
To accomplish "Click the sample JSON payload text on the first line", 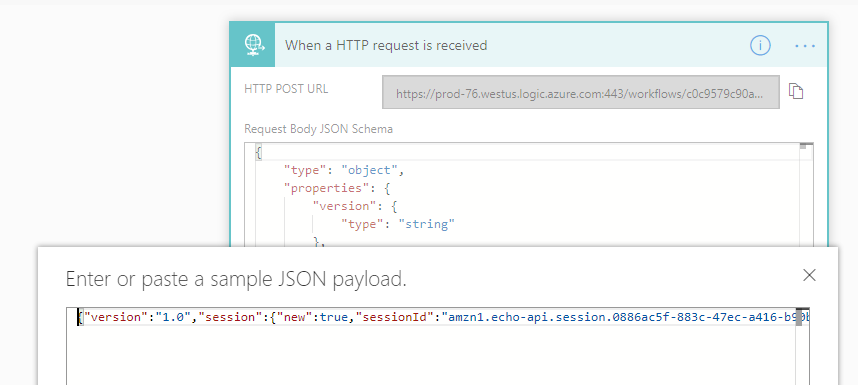I will pyautogui.click(x=443, y=317).
